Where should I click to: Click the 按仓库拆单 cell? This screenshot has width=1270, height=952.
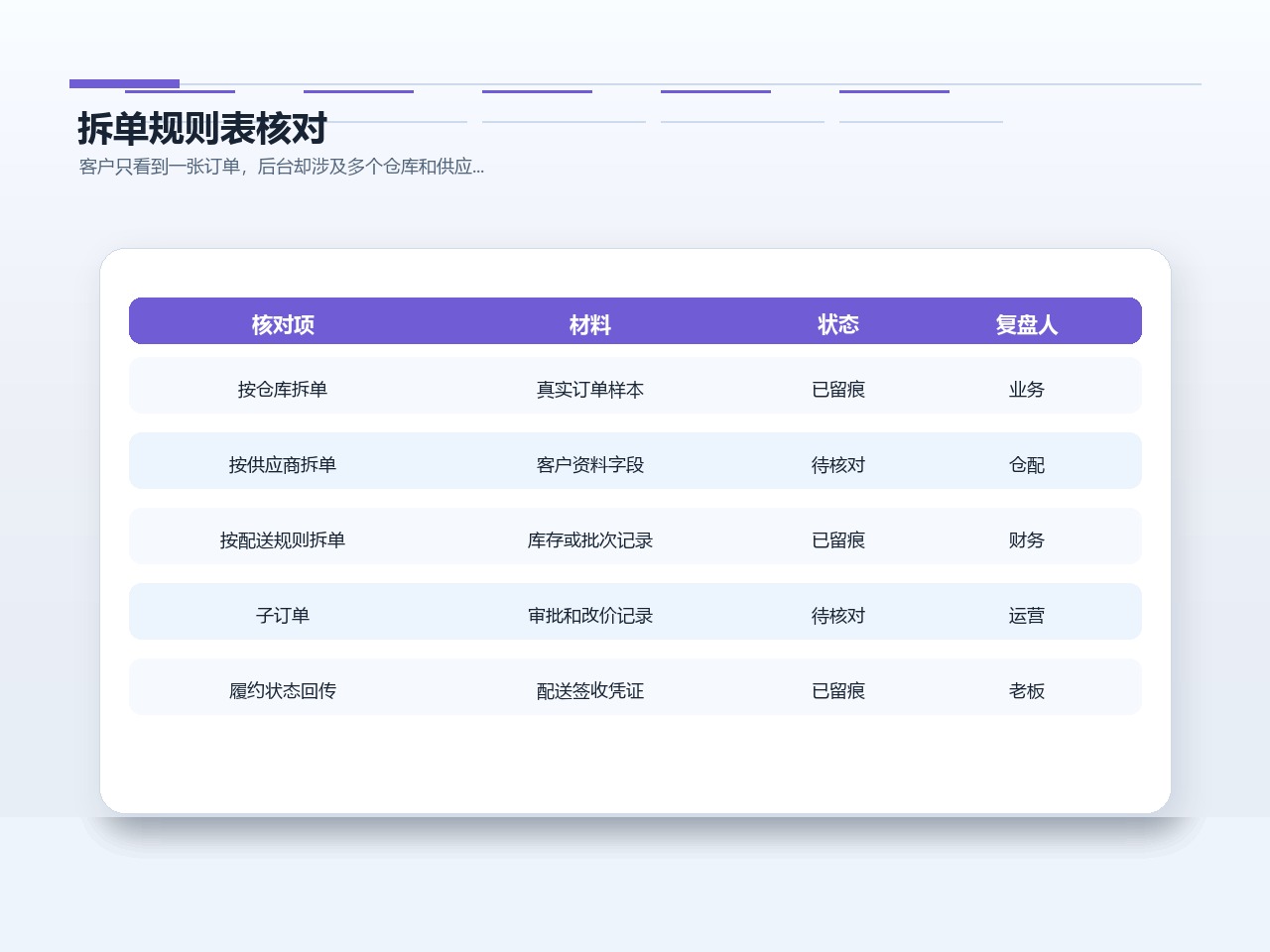(x=283, y=390)
